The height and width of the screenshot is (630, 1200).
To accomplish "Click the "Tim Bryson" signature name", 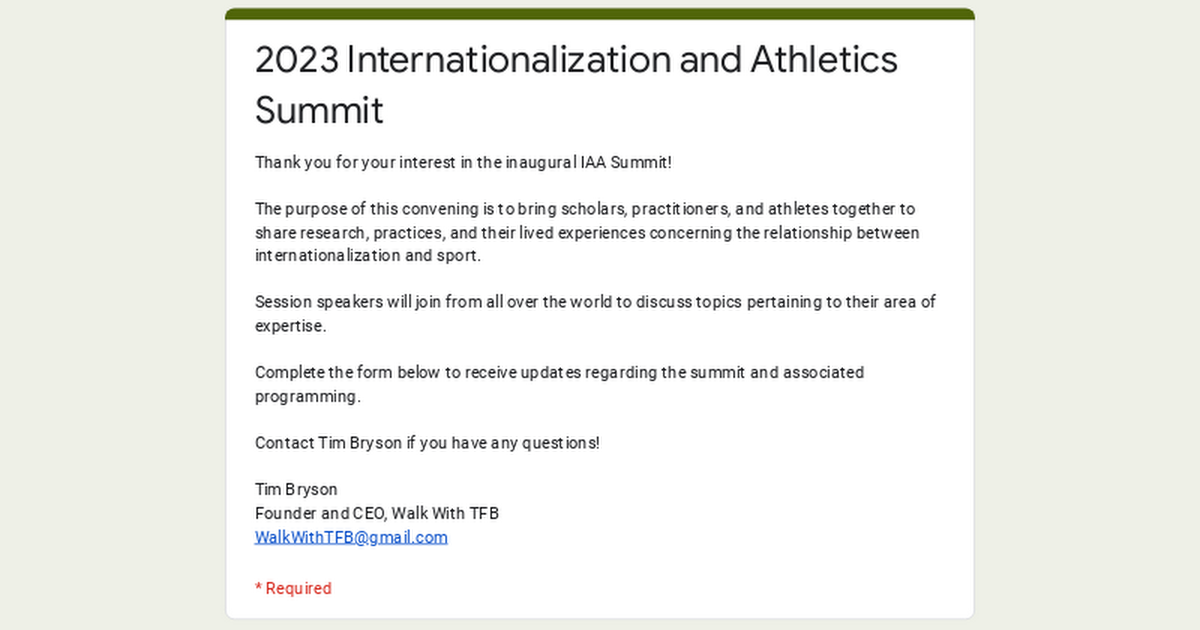I will tap(296, 489).
